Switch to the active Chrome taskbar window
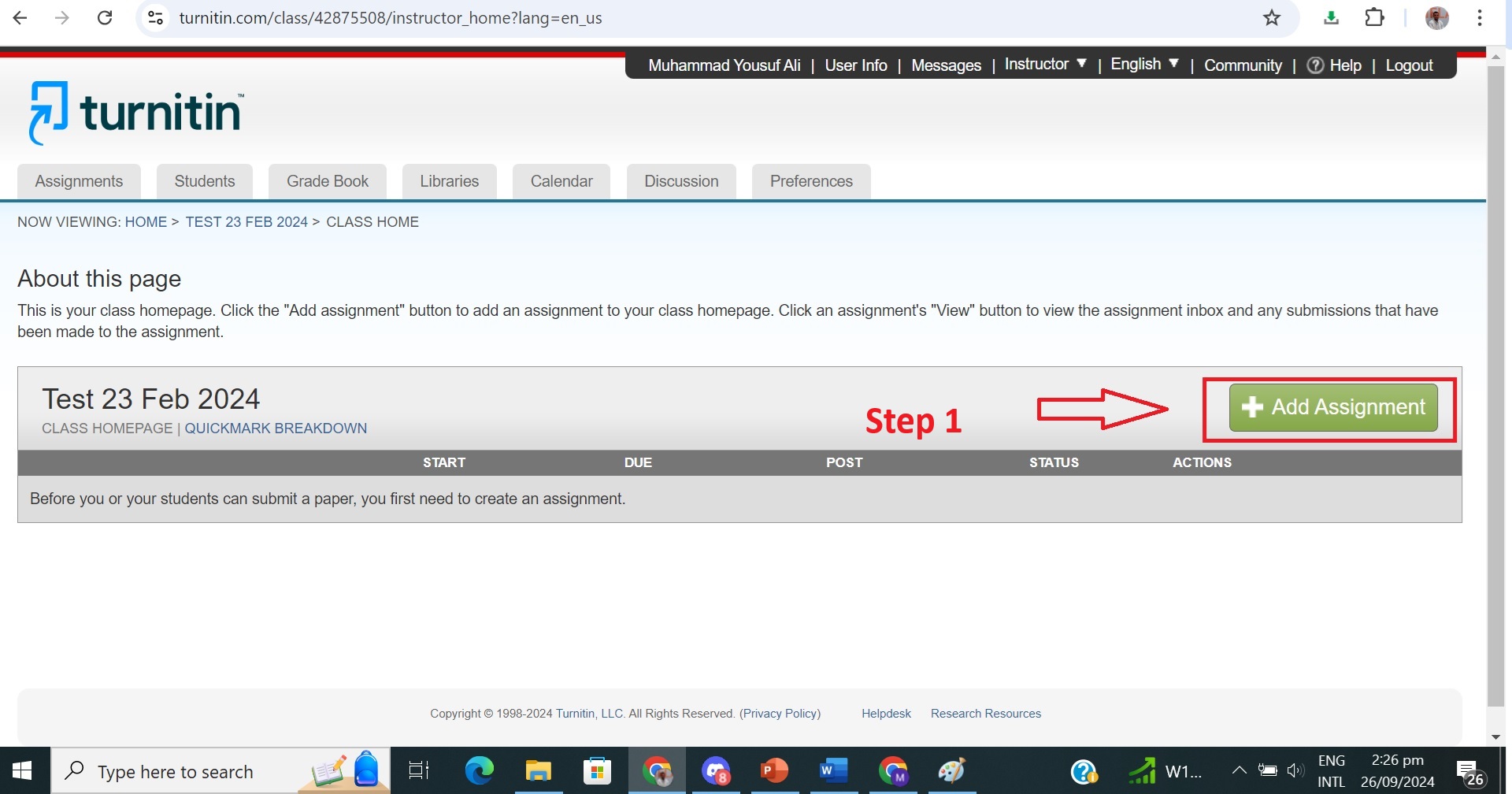The height and width of the screenshot is (794, 1512). pos(658,771)
